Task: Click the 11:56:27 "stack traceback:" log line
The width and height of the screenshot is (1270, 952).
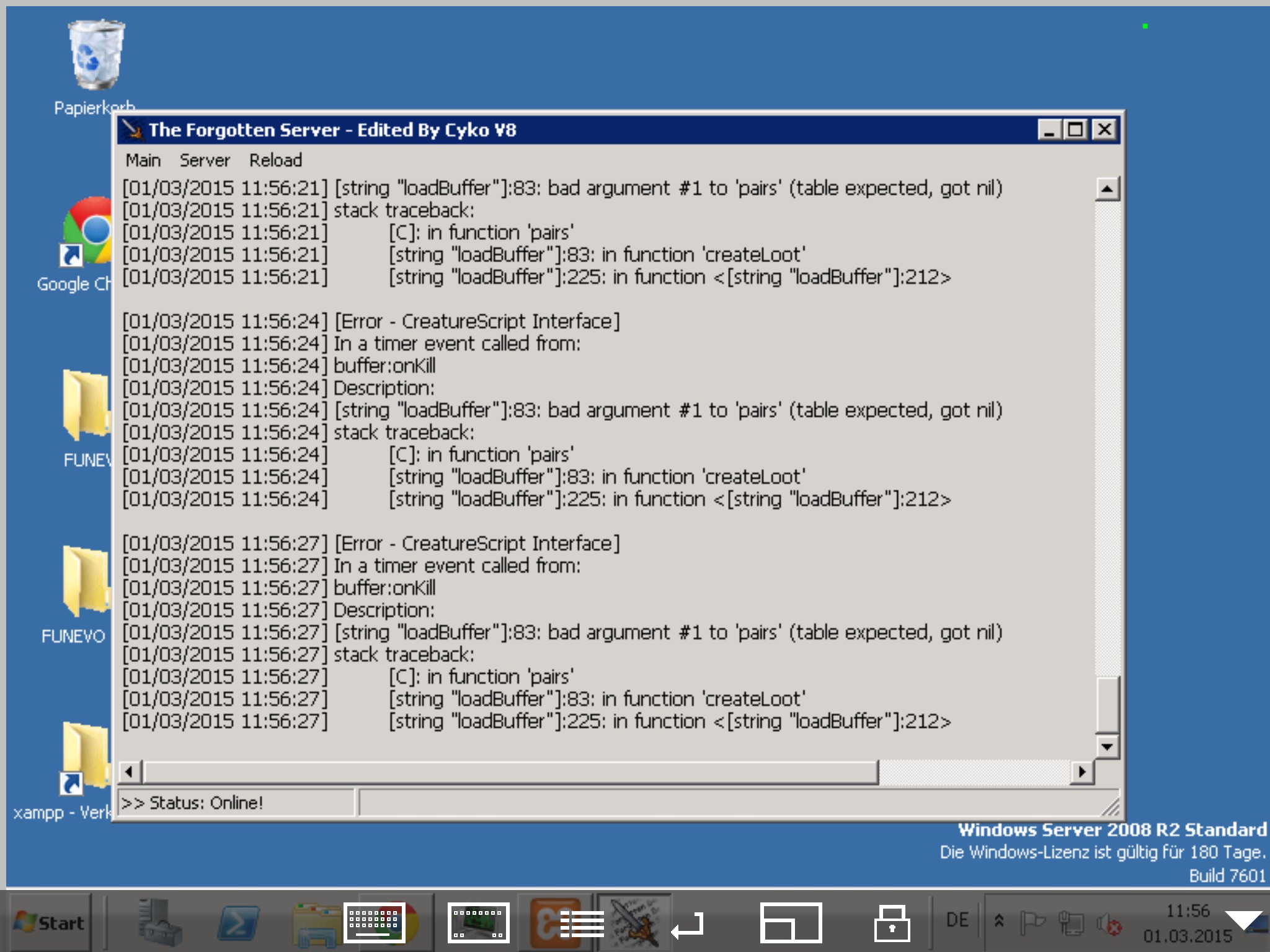Action: point(298,655)
